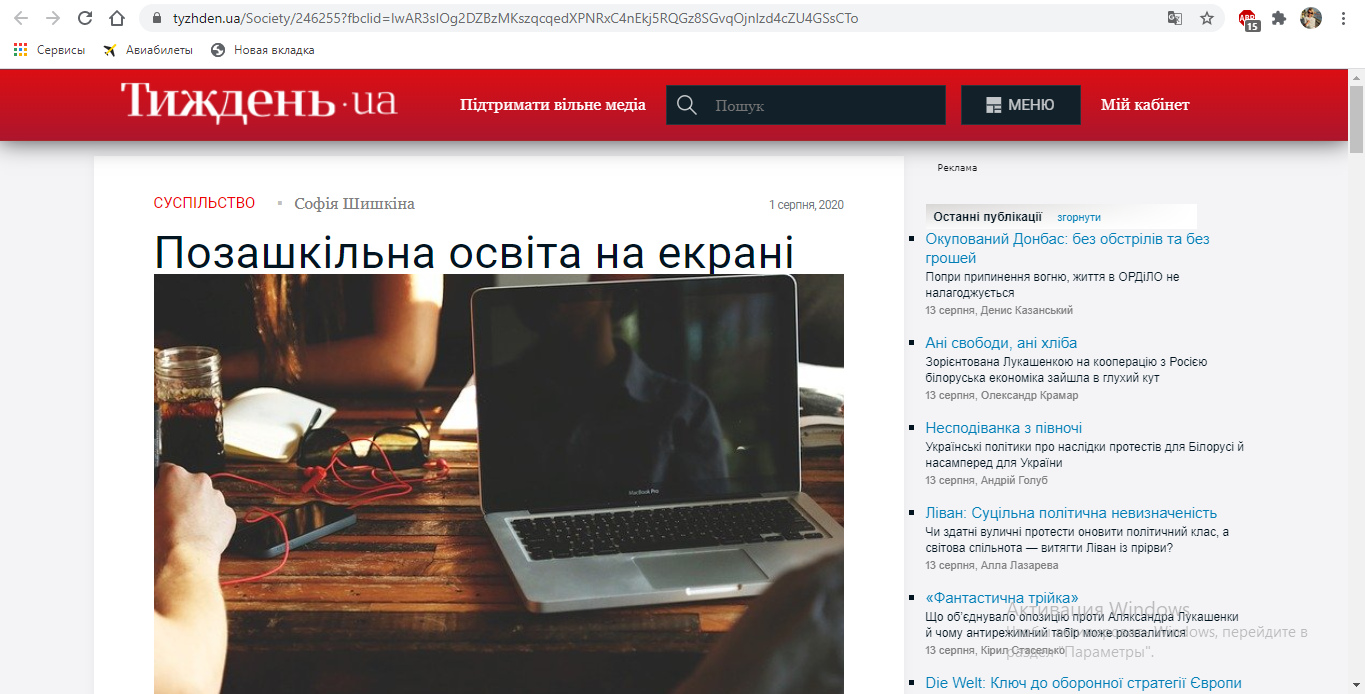The image size is (1365, 694).
Task: Click the laptop article image
Action: tap(498, 480)
